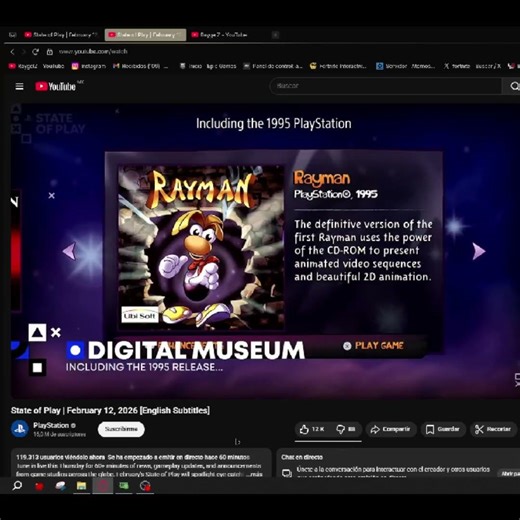520x520 pixels.
Task: Open the YouTube guide hamburger menu
Action: 19,87
